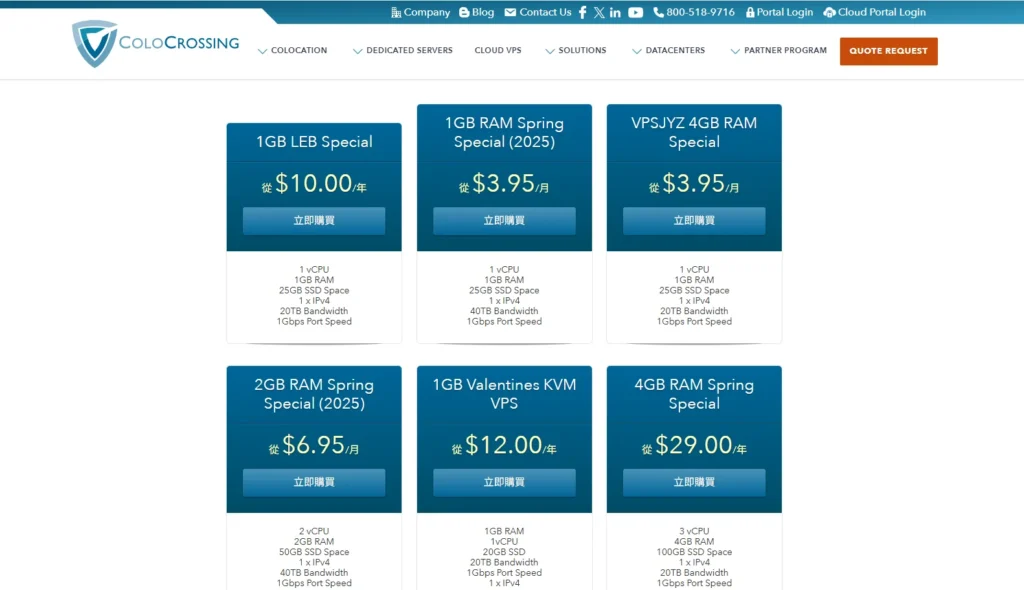Buy the 4GB RAM Spring Special
This screenshot has width=1024, height=590.
(x=694, y=482)
